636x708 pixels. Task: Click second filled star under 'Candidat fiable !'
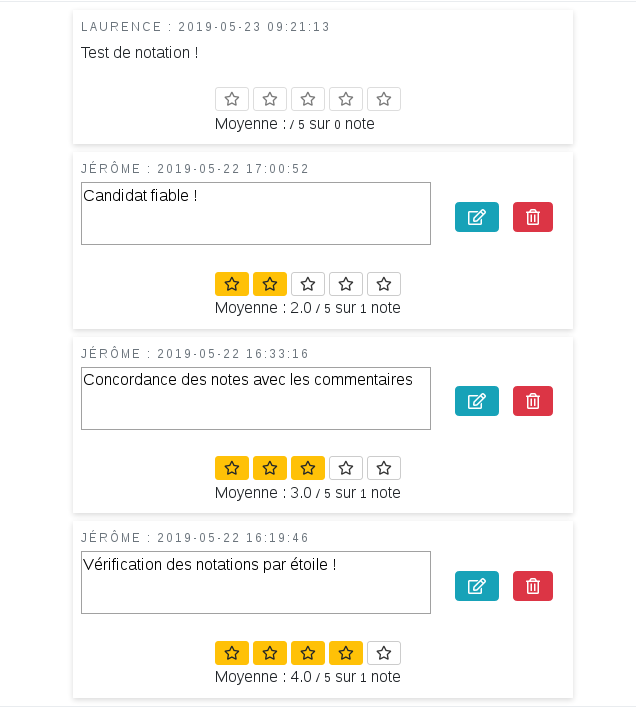click(270, 284)
